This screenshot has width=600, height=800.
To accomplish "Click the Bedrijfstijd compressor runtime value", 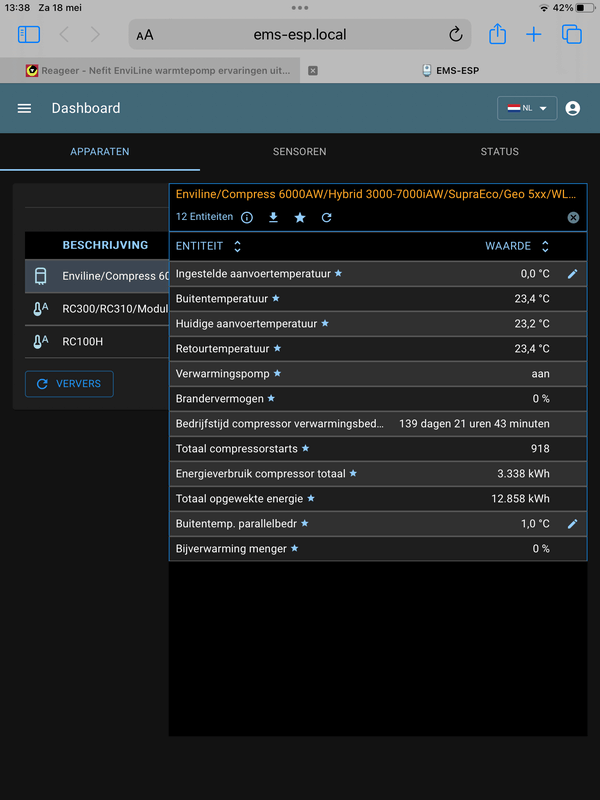I will [x=474, y=424].
